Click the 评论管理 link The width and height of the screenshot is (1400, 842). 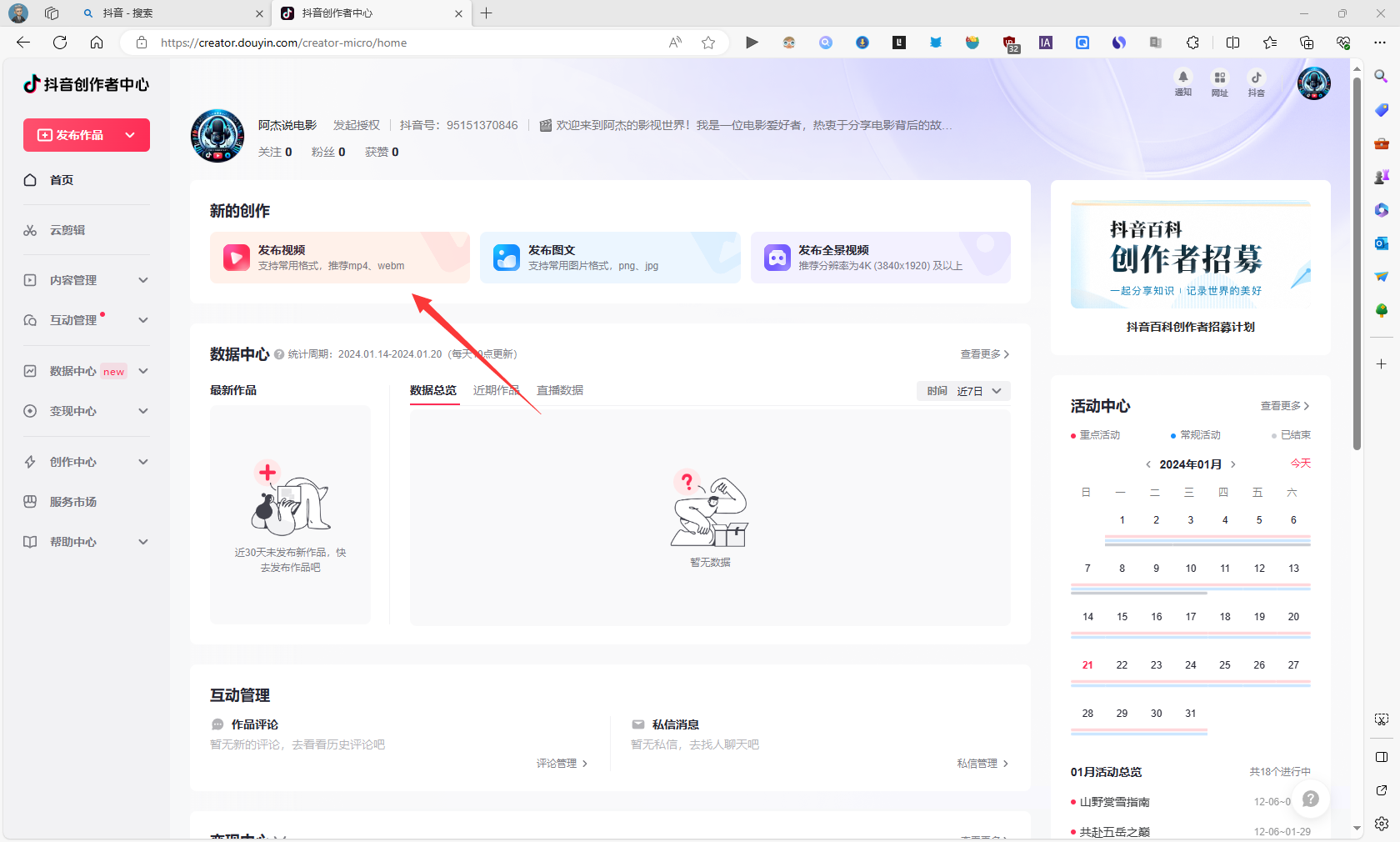(562, 764)
